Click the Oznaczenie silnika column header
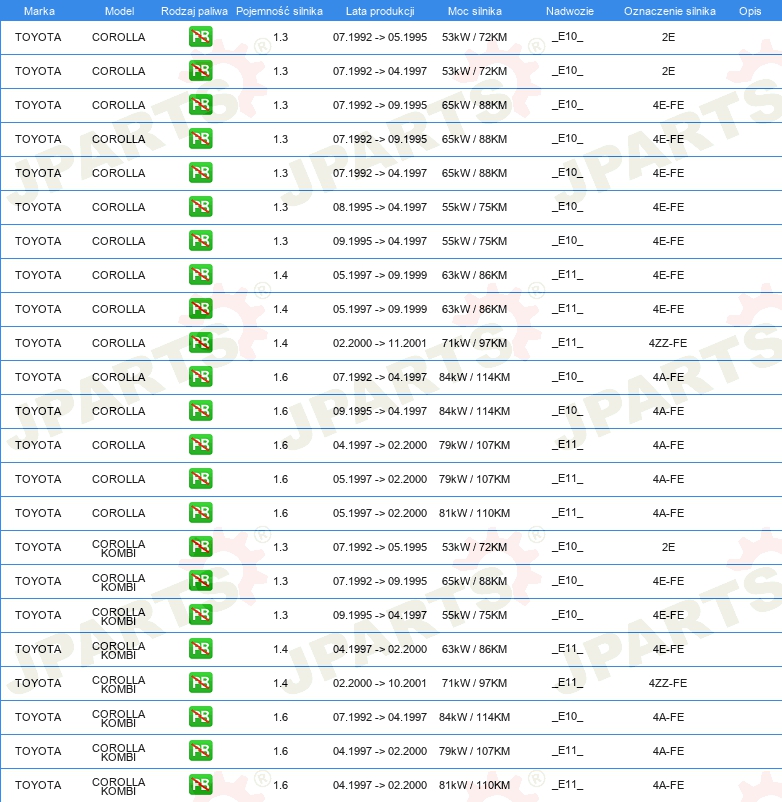The height and width of the screenshot is (802, 782). click(669, 11)
